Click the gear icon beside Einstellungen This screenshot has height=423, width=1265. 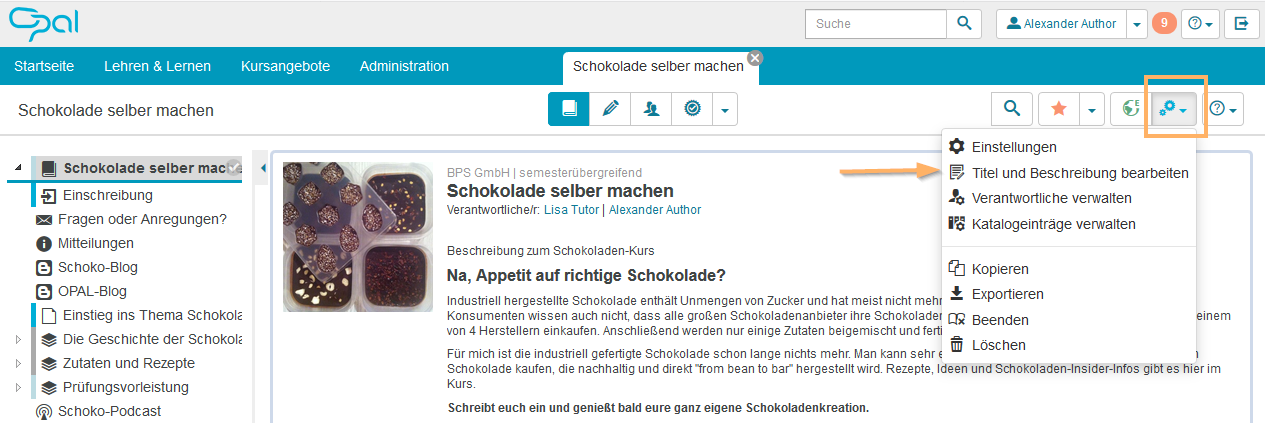[957, 147]
